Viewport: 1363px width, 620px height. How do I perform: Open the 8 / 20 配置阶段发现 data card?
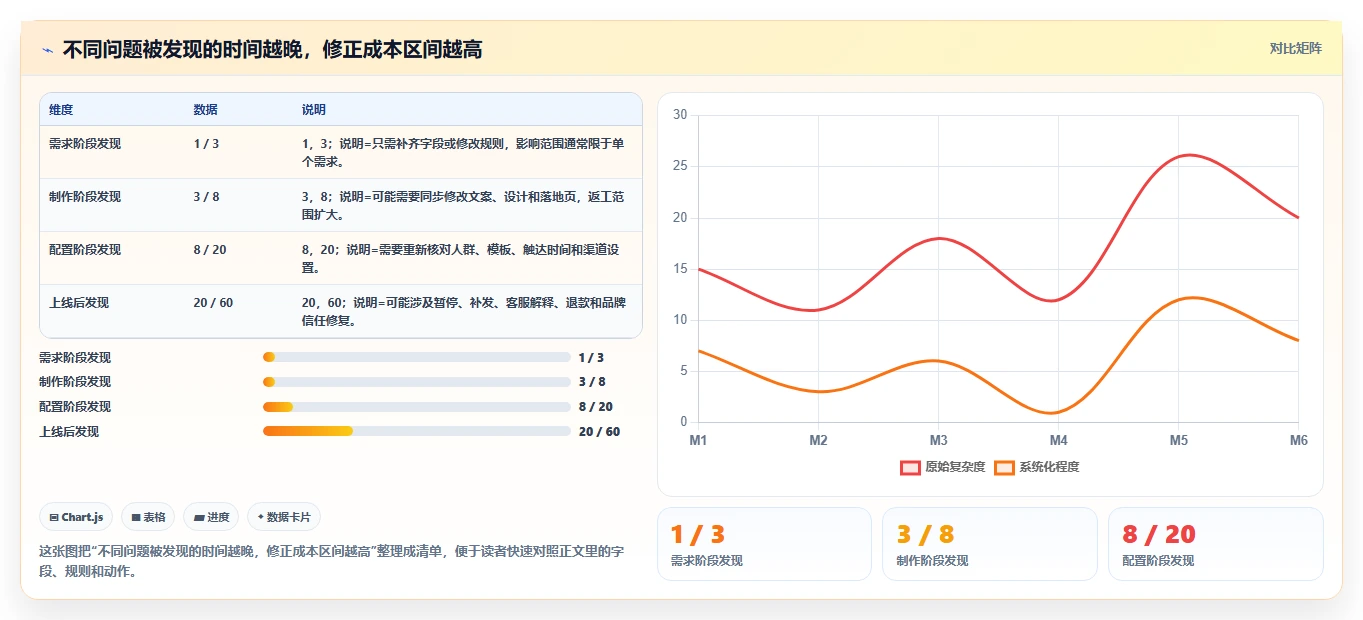click(x=1216, y=544)
